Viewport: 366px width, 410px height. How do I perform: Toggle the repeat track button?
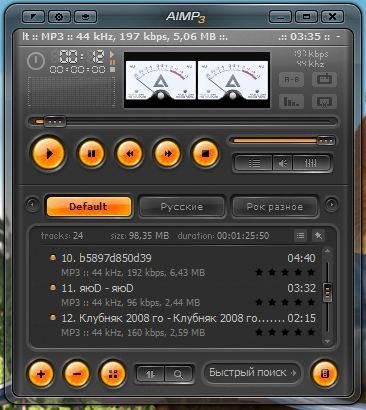pyautogui.click(x=324, y=80)
